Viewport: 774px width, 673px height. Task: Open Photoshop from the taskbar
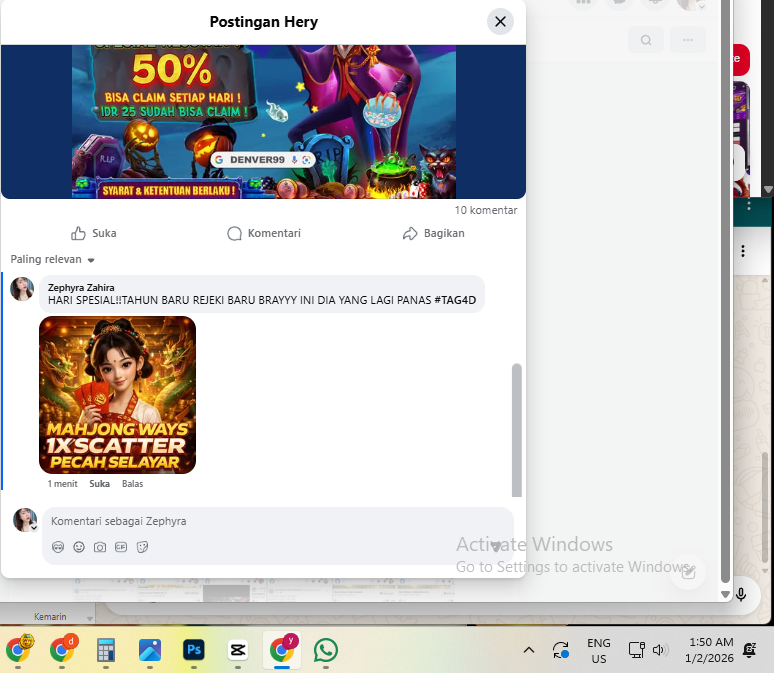194,650
